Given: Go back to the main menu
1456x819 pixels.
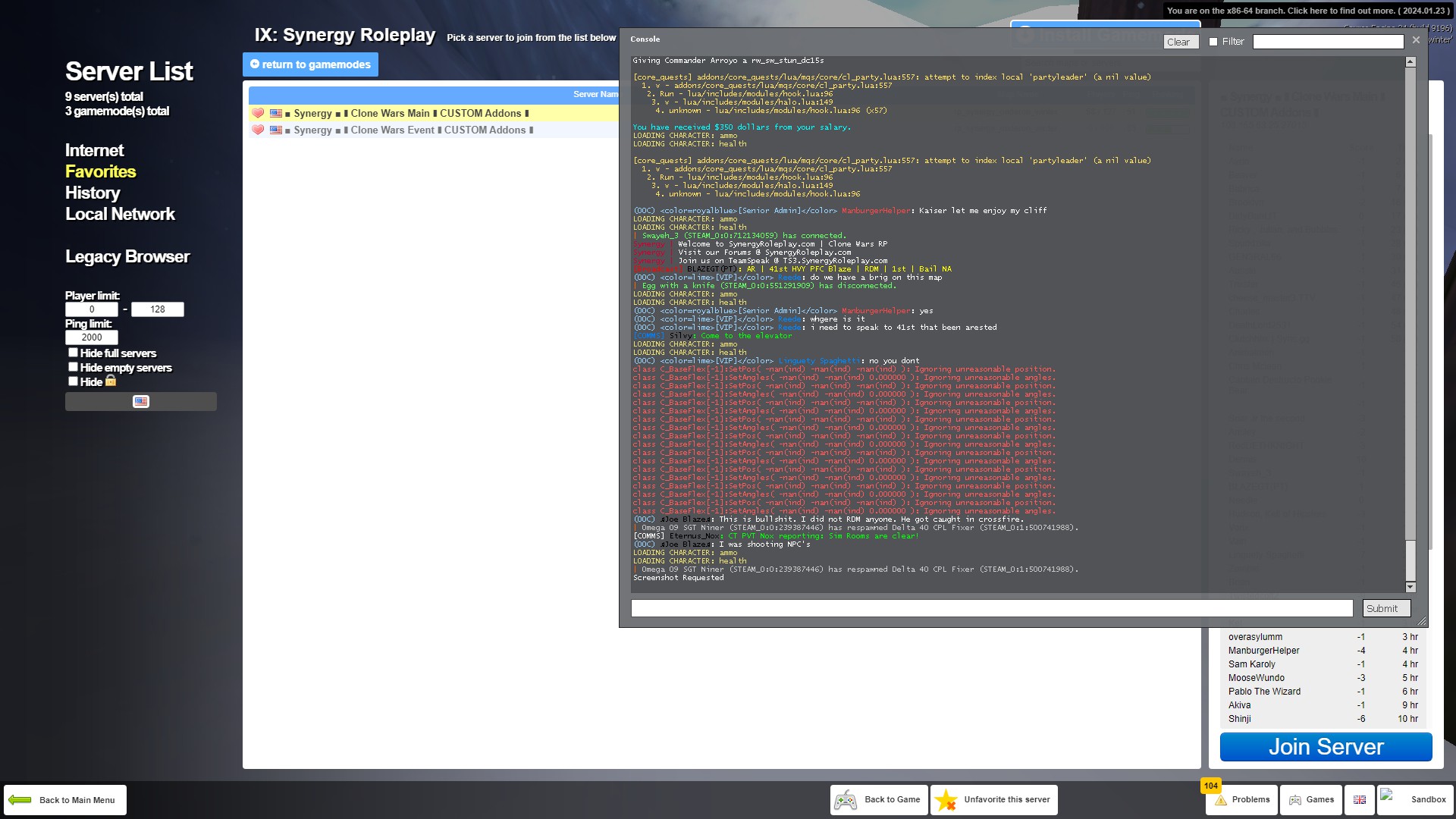Looking at the screenshot, I should click(x=65, y=800).
